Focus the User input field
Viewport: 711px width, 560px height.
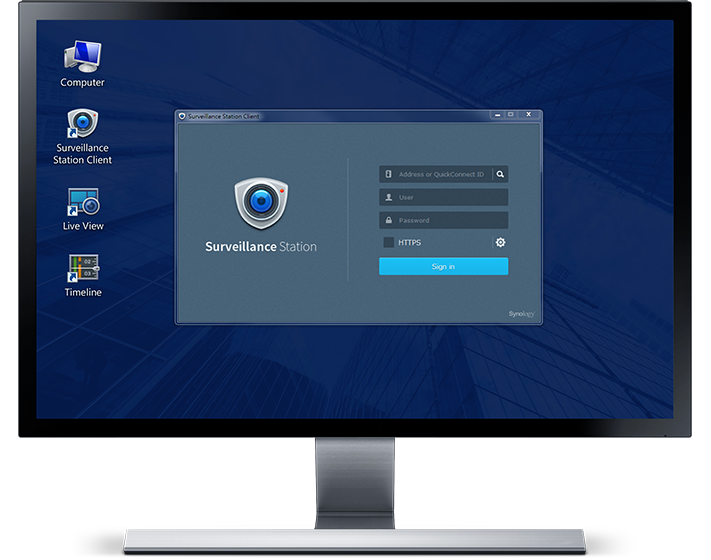click(x=443, y=197)
